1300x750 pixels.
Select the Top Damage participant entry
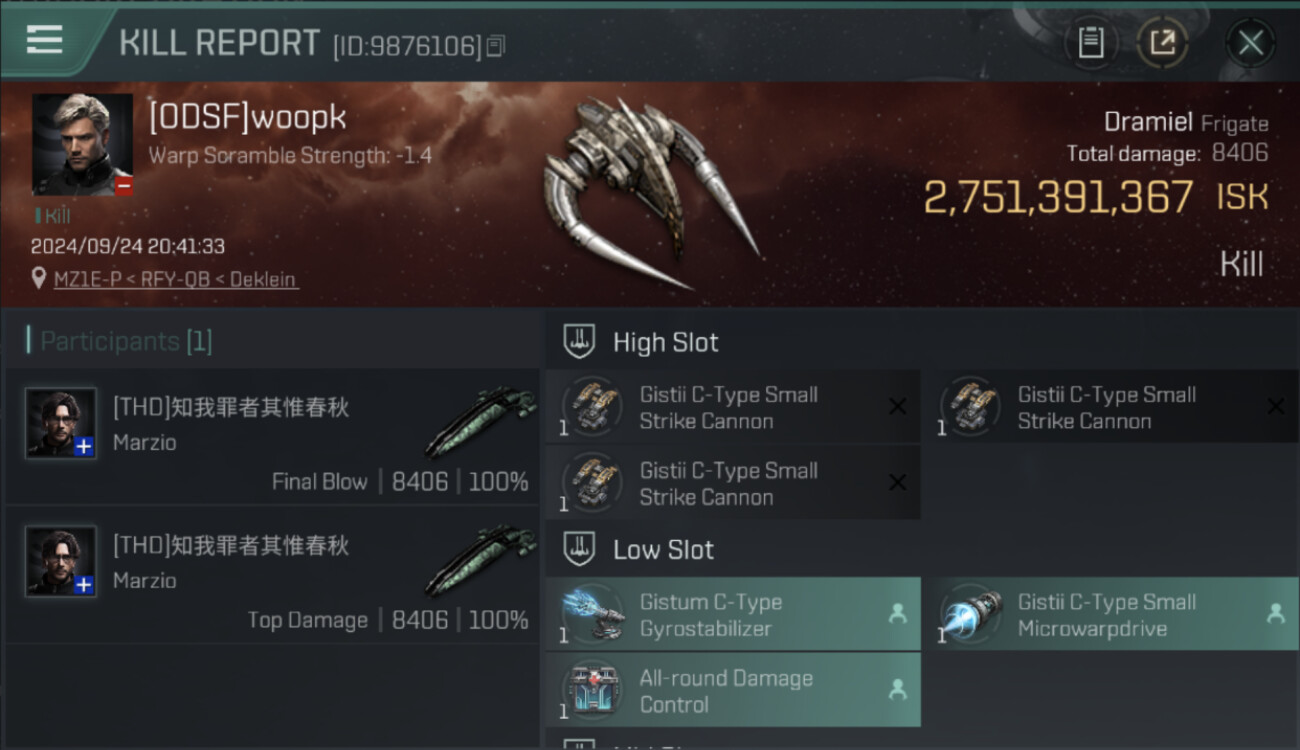click(272, 575)
